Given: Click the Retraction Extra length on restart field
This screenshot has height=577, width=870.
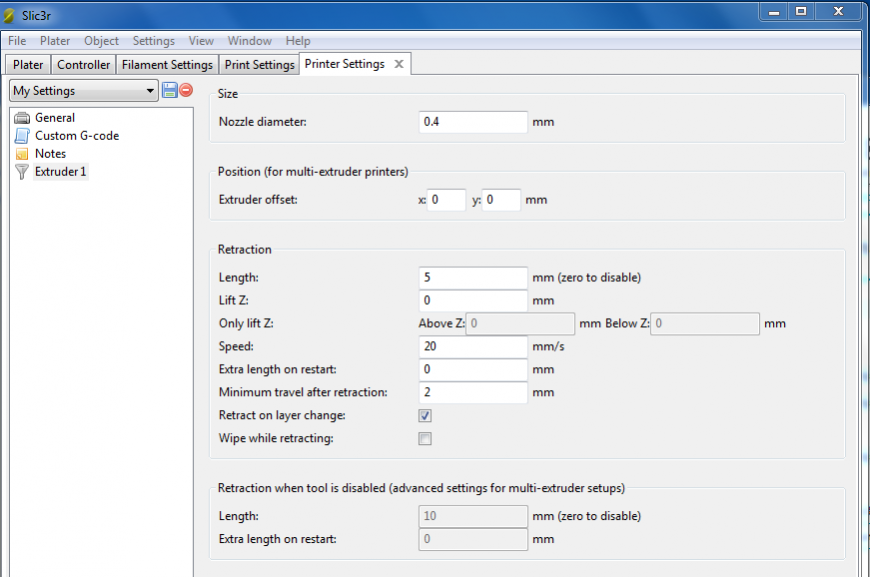Looking at the screenshot, I should (473, 369).
